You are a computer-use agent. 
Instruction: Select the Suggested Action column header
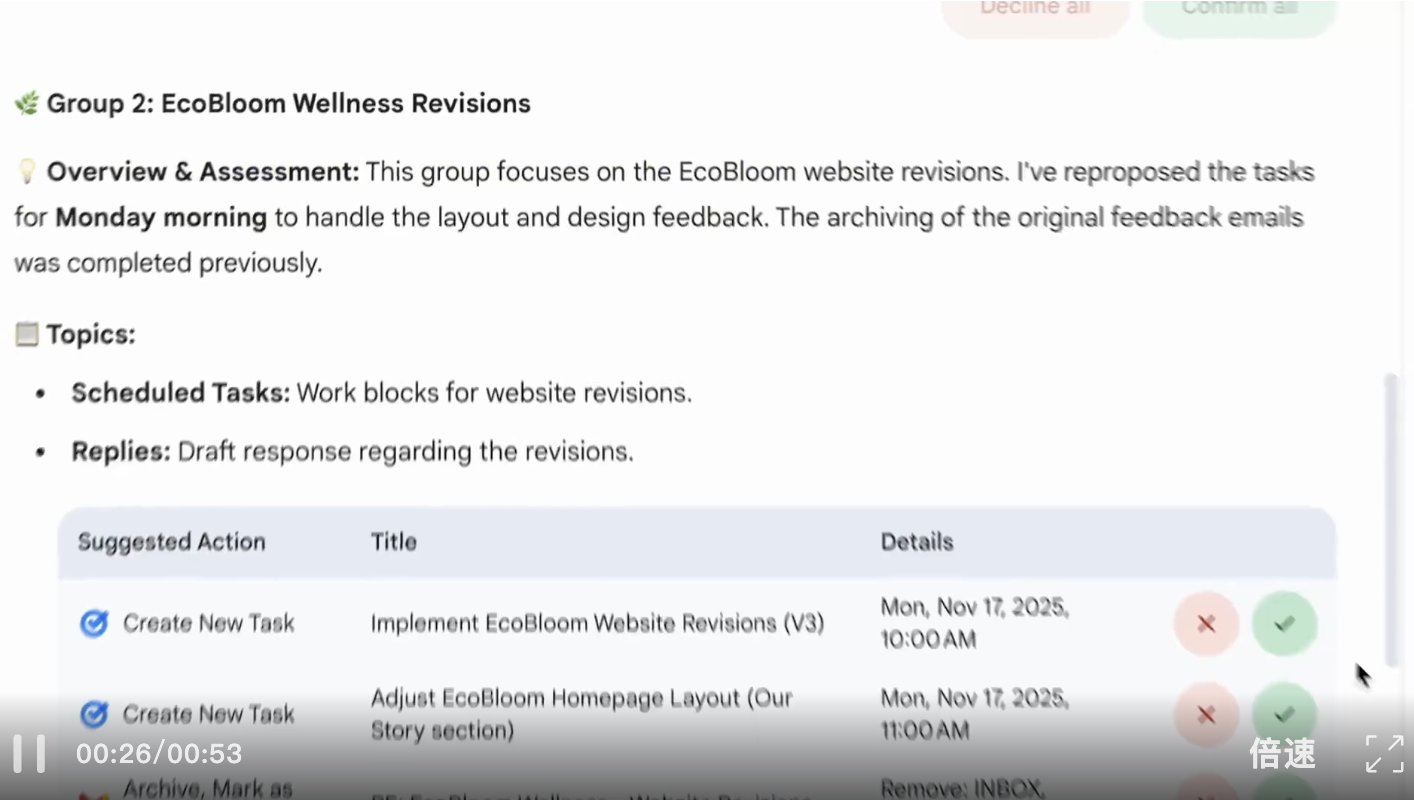click(172, 542)
